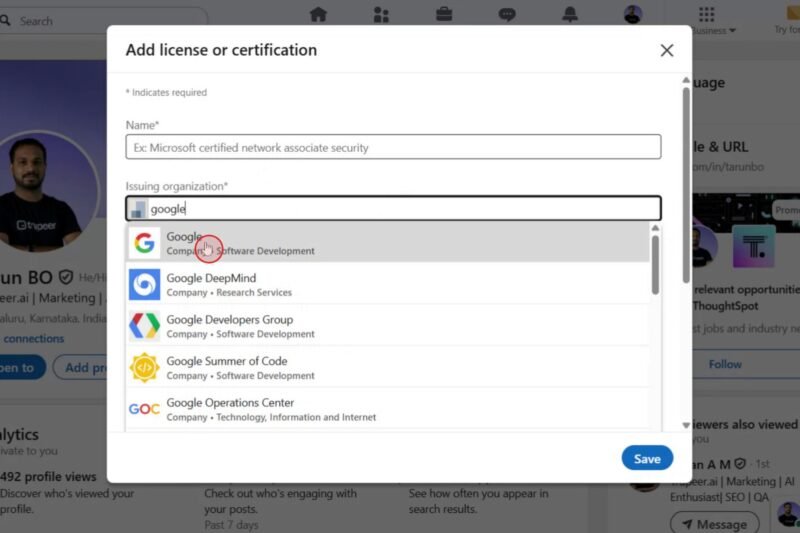Save the license or certification
The image size is (800, 533).
point(647,458)
